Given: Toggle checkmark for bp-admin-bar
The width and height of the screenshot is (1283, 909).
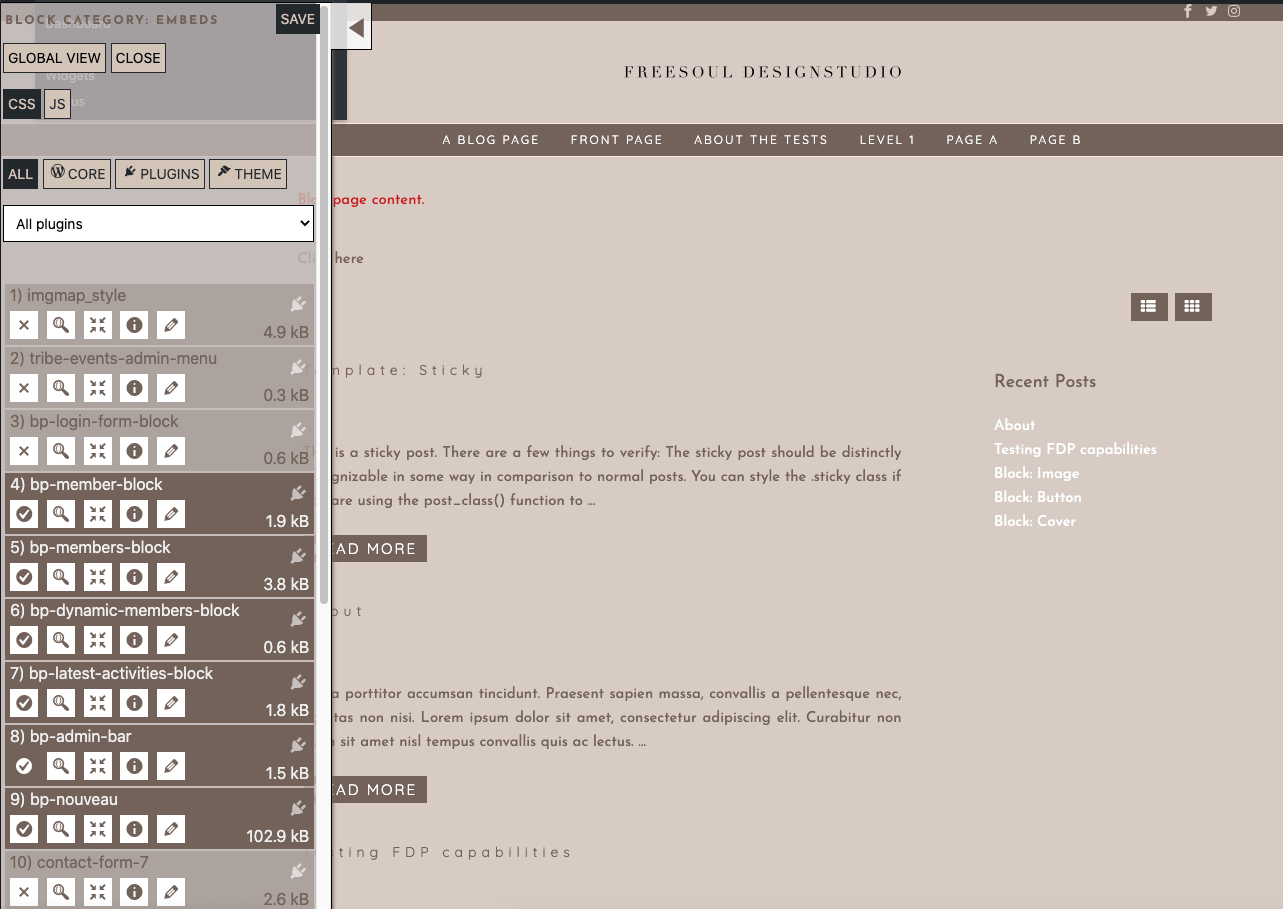Looking at the screenshot, I should (x=25, y=766).
